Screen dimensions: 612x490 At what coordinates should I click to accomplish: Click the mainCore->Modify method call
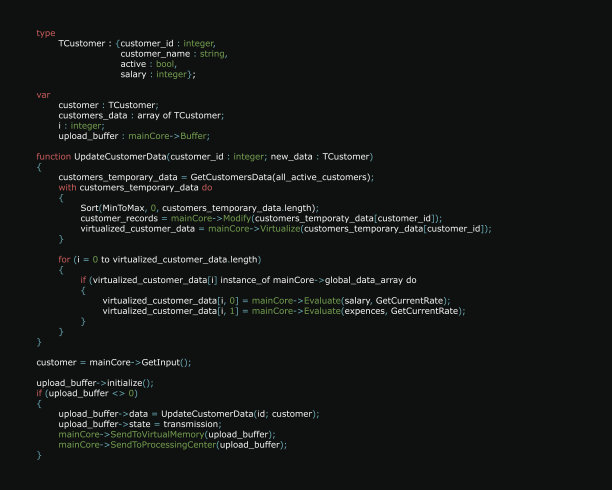pos(208,217)
